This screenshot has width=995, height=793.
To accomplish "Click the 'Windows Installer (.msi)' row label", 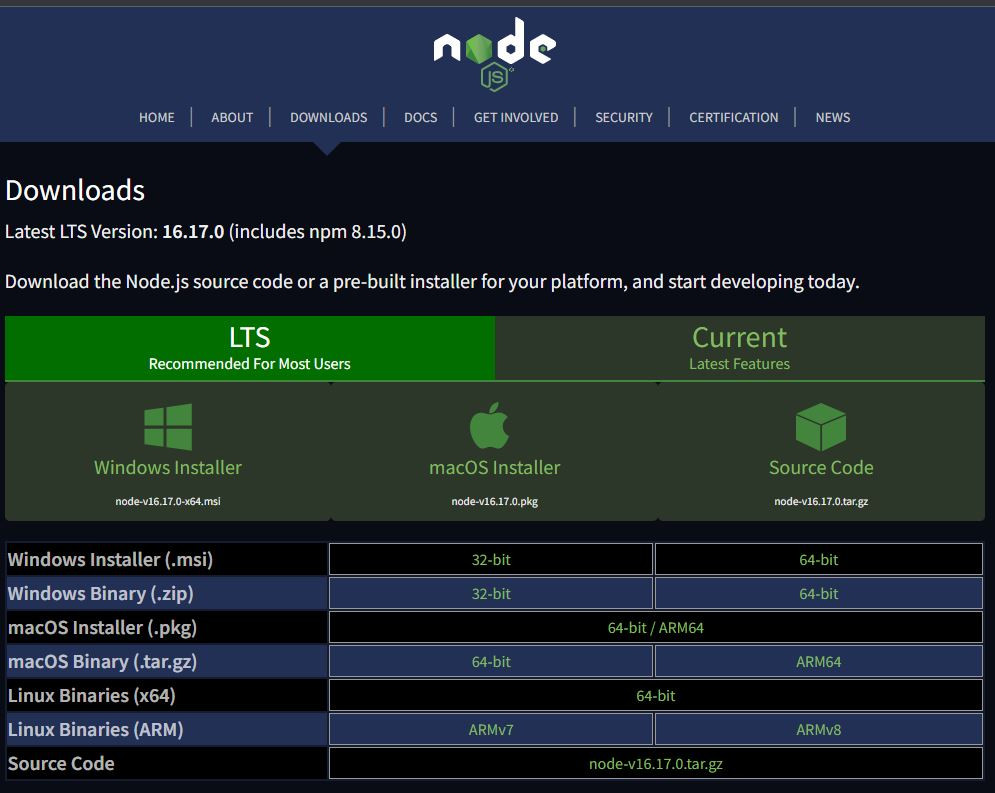I will click(x=110, y=560).
